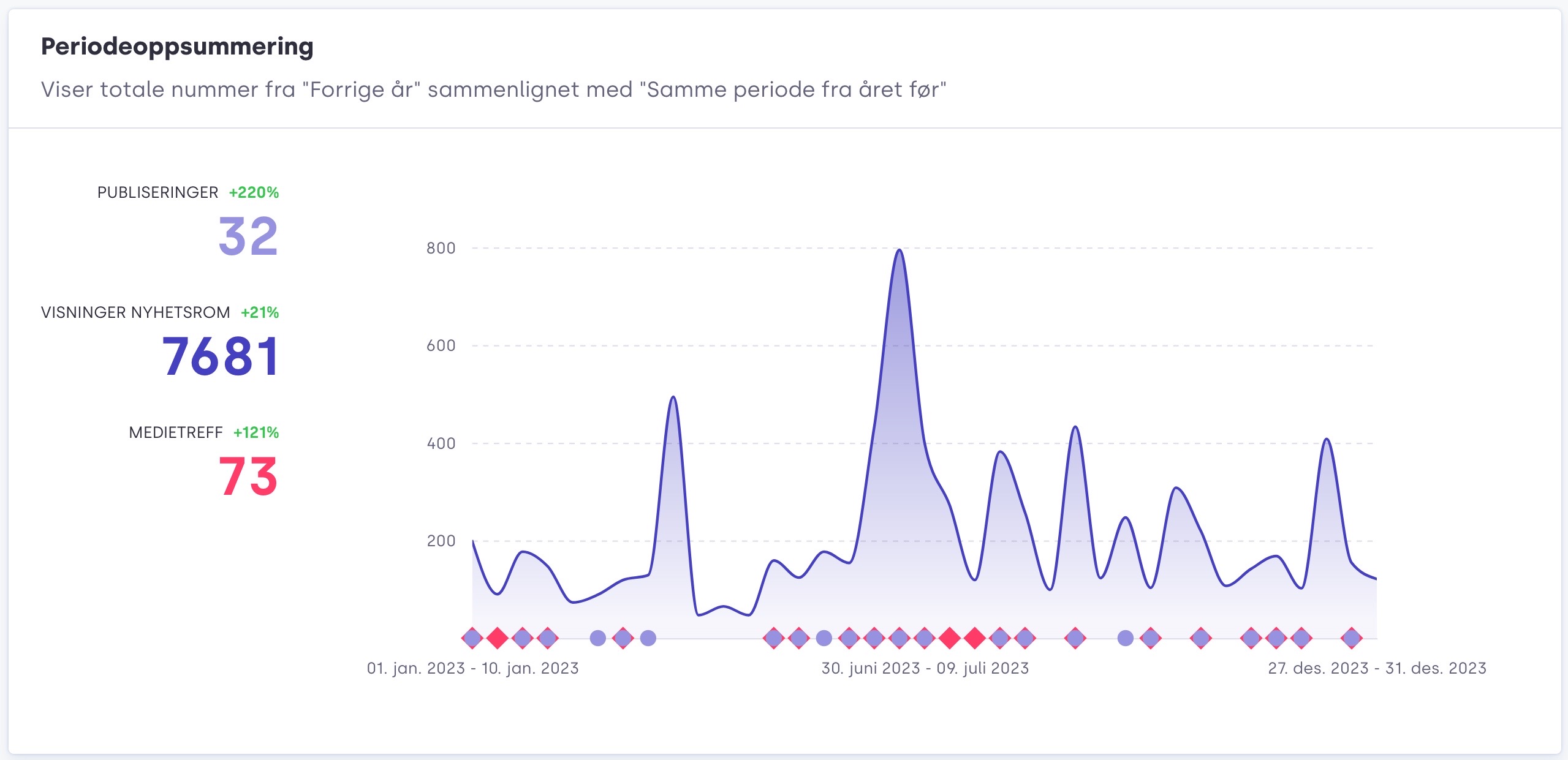Select the leftmost purple circle marker
This screenshot has width=1568, height=760.
598,638
